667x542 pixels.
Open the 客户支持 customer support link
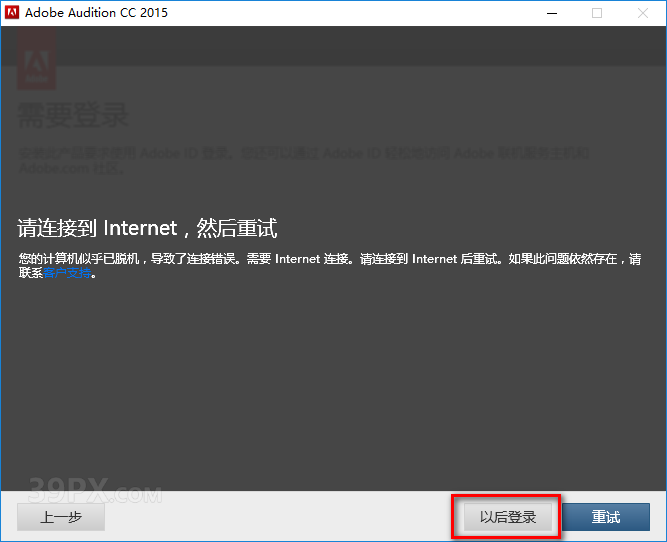click(67, 273)
